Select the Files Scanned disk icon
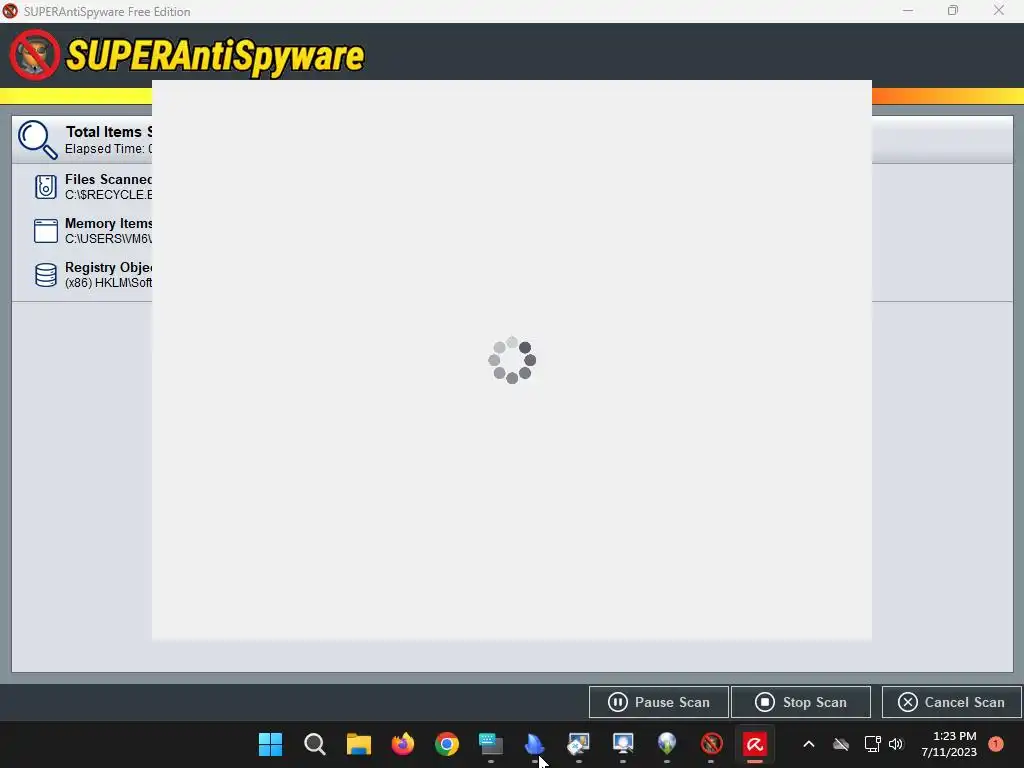The width and height of the screenshot is (1024, 768). 45,187
